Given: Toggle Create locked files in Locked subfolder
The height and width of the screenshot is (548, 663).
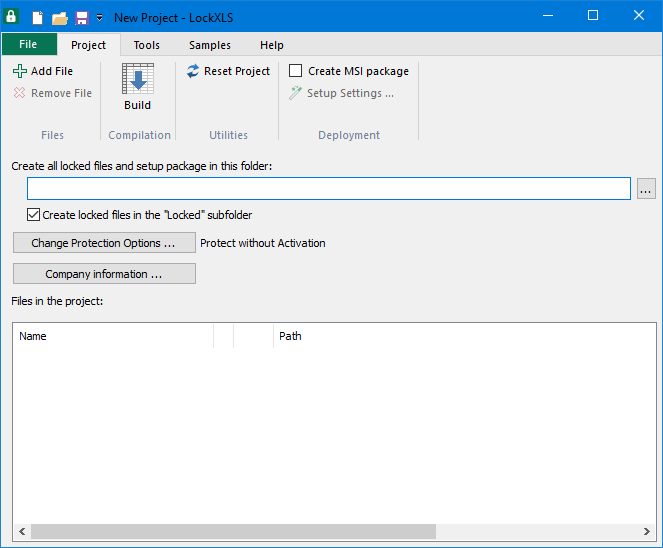Looking at the screenshot, I should [33, 215].
